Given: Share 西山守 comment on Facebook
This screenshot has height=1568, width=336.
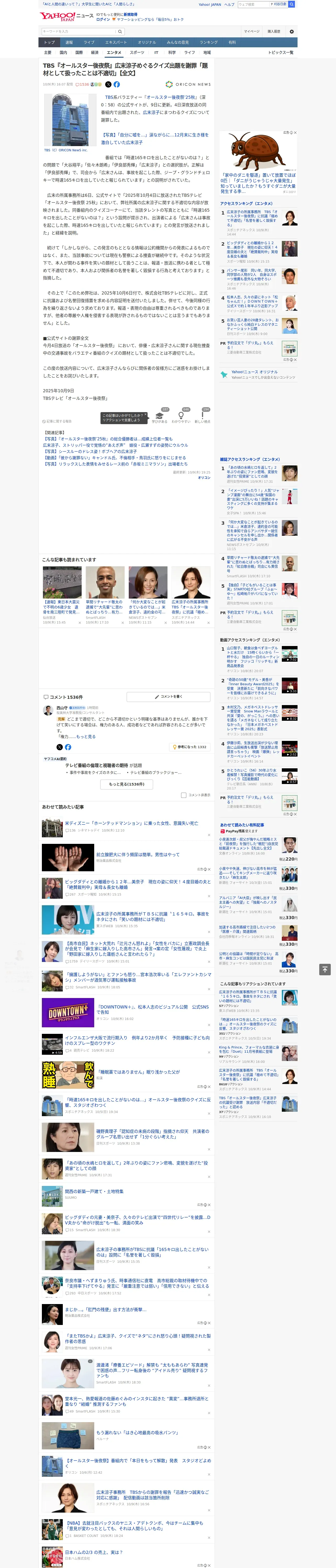Looking at the screenshot, I should pyautogui.click(x=68, y=746).
